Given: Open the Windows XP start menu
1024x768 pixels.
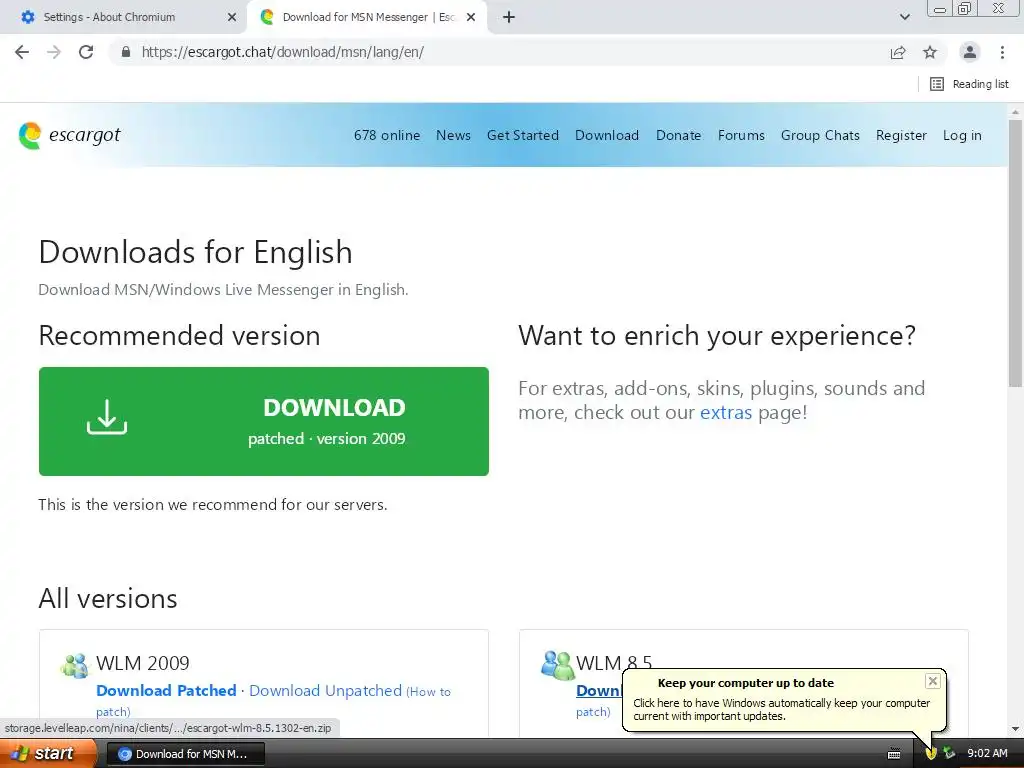Looking at the screenshot, I should 48,754.
